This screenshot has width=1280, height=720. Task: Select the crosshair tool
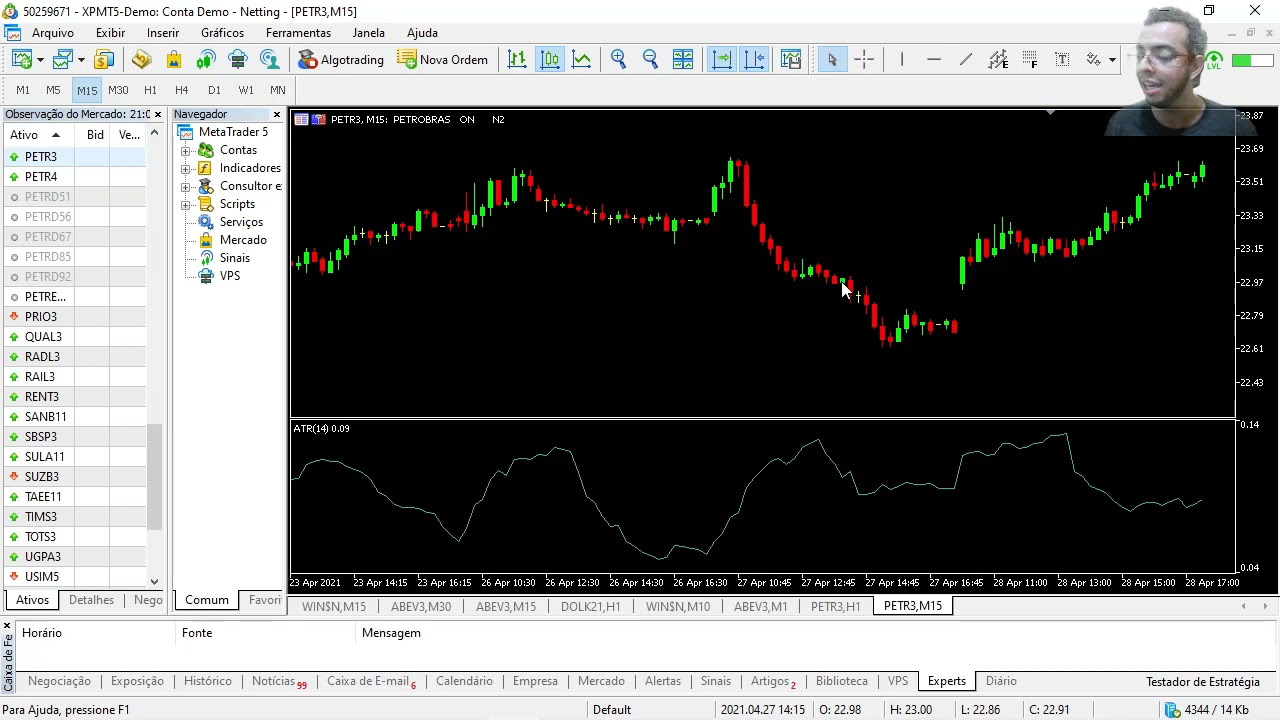coord(864,60)
